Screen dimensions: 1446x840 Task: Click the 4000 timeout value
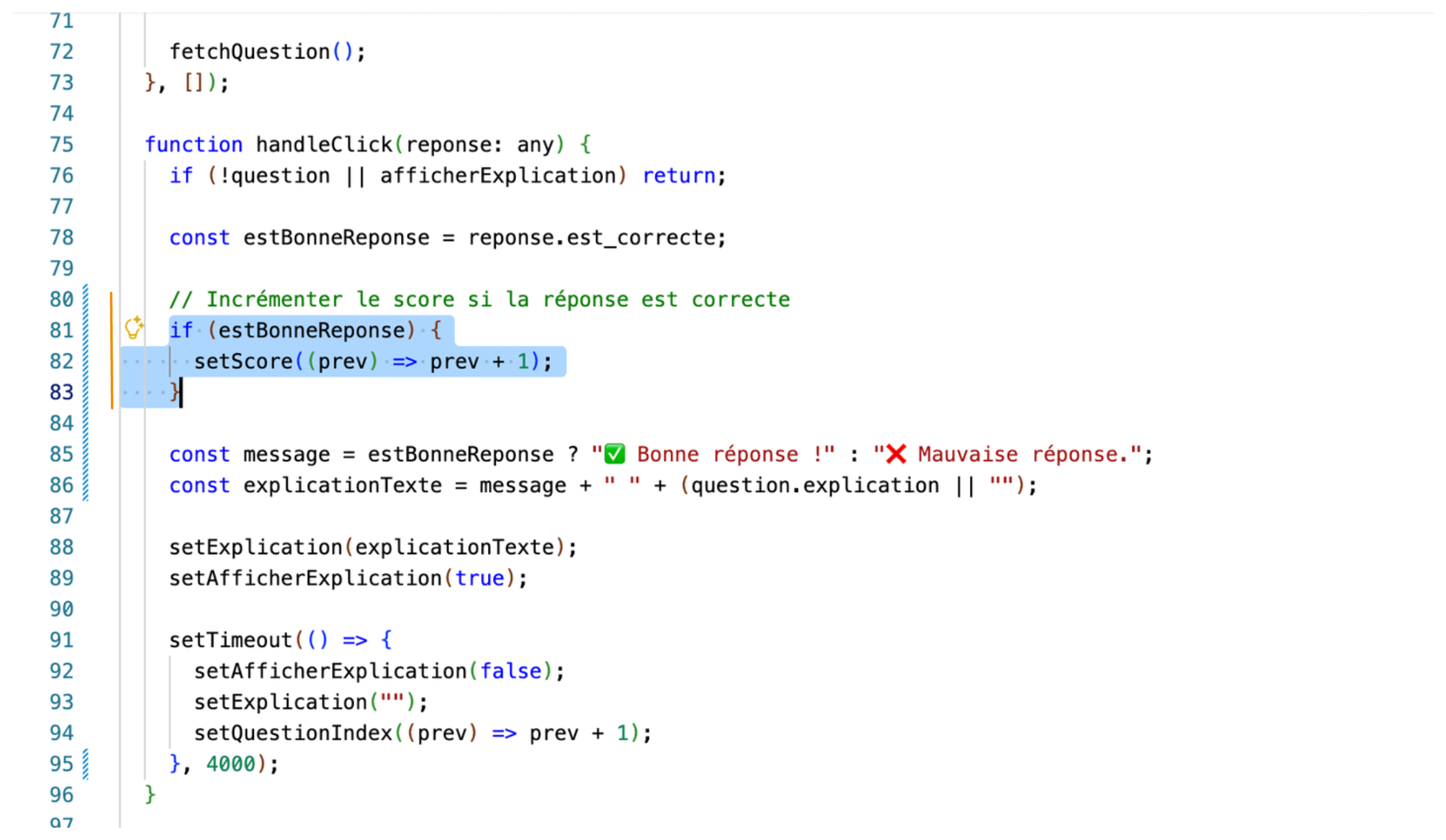(230, 764)
